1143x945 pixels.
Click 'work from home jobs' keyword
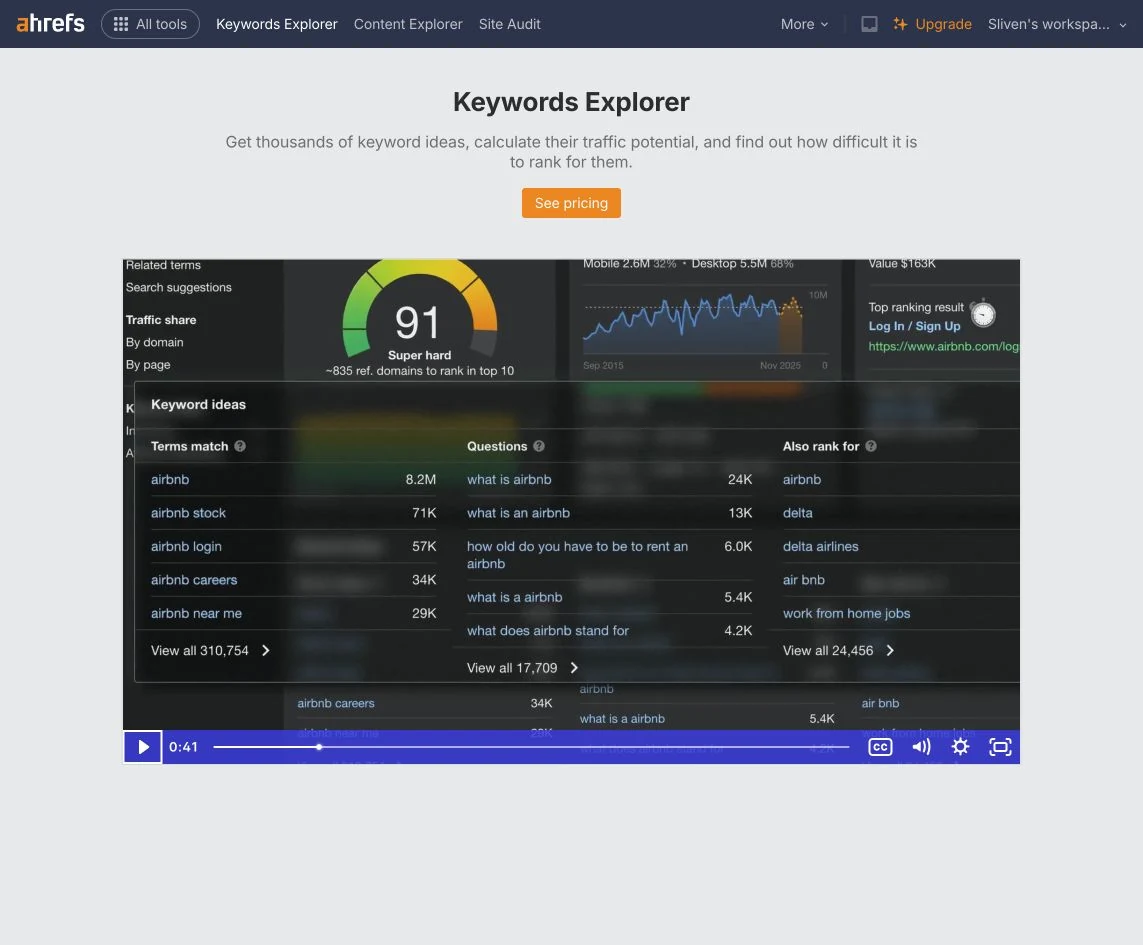click(x=846, y=613)
